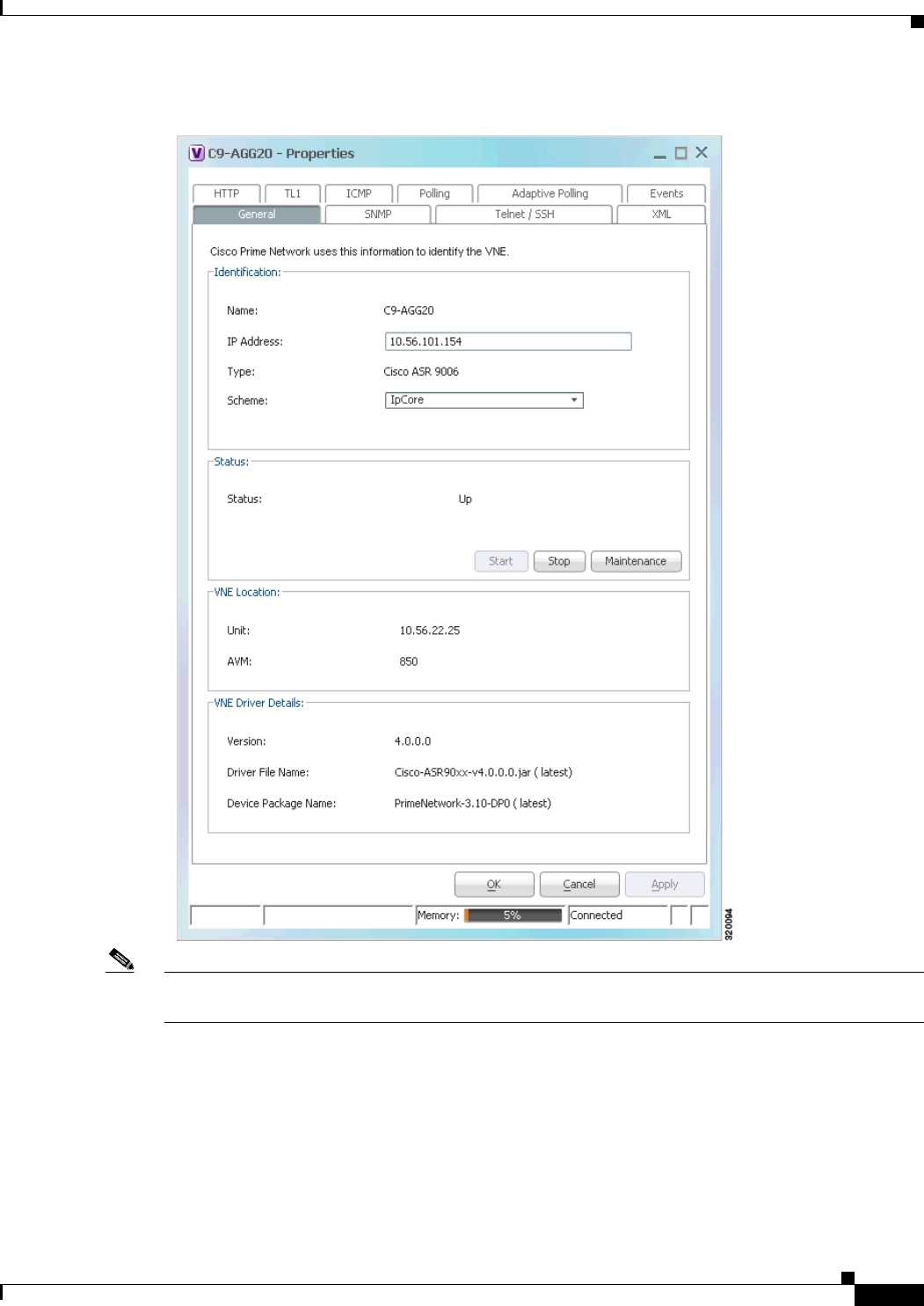Switch to the TL1 tab
This screenshot has height=1306, width=924.
pos(293,193)
